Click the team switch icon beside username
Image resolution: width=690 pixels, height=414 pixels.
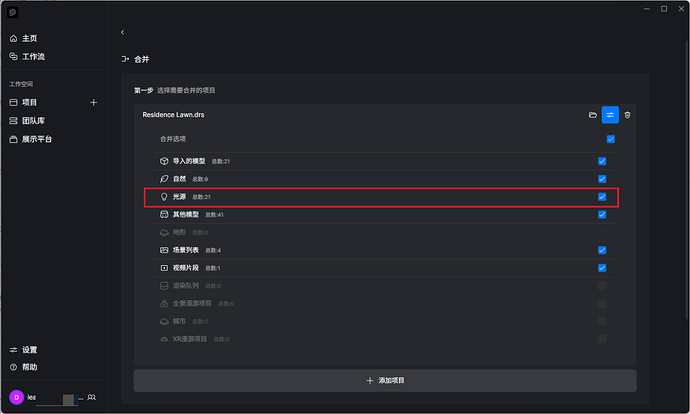pos(92,397)
